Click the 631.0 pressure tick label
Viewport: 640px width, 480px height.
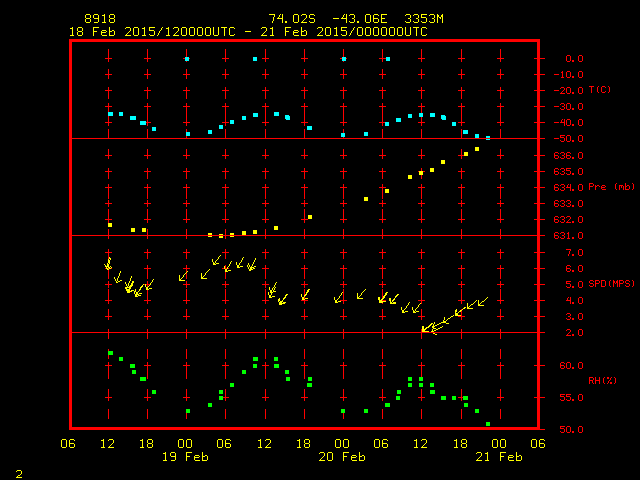click(x=569, y=236)
